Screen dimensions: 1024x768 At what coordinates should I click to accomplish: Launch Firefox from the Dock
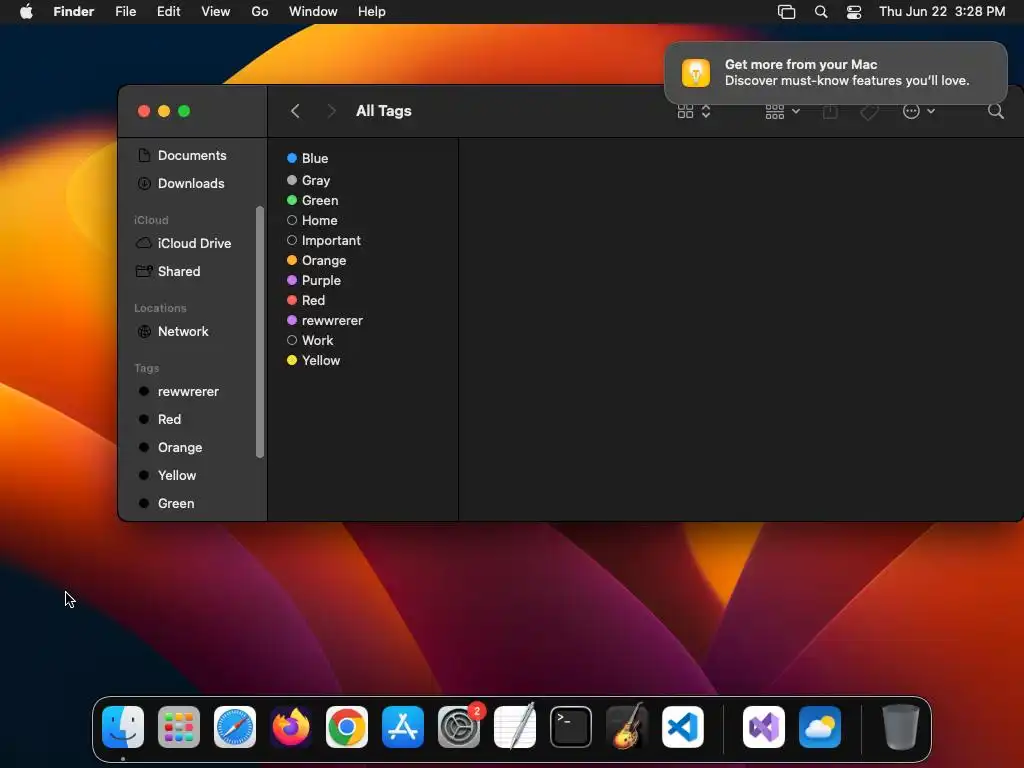[291, 727]
